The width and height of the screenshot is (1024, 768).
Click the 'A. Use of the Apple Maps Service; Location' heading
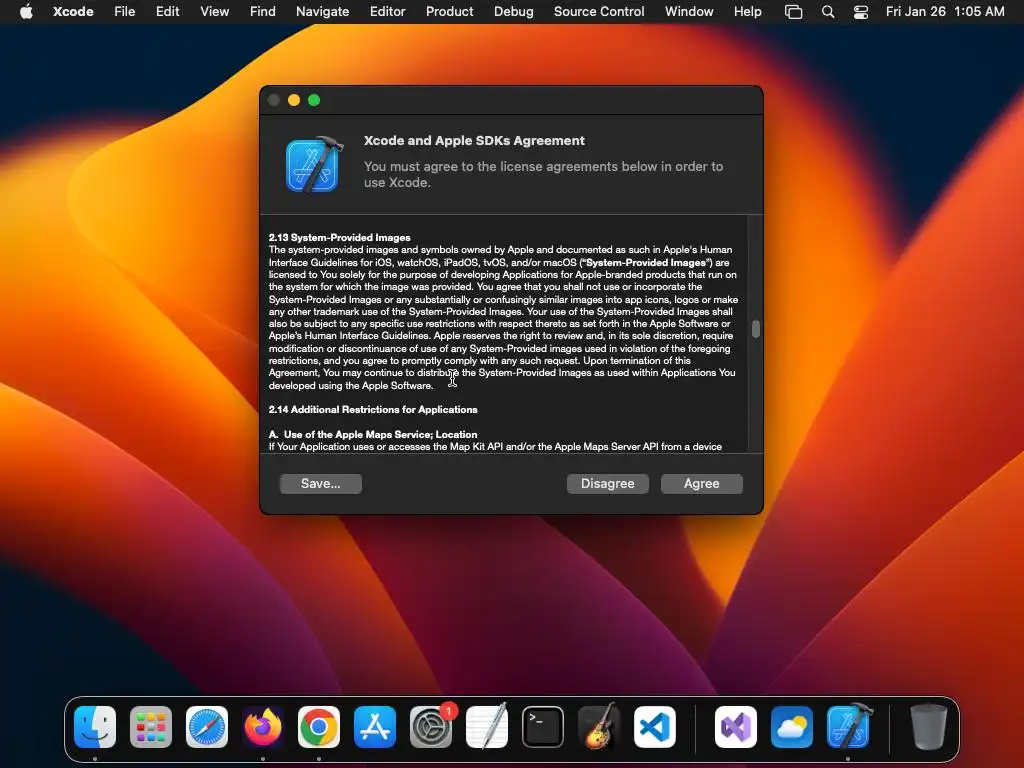(x=373, y=434)
